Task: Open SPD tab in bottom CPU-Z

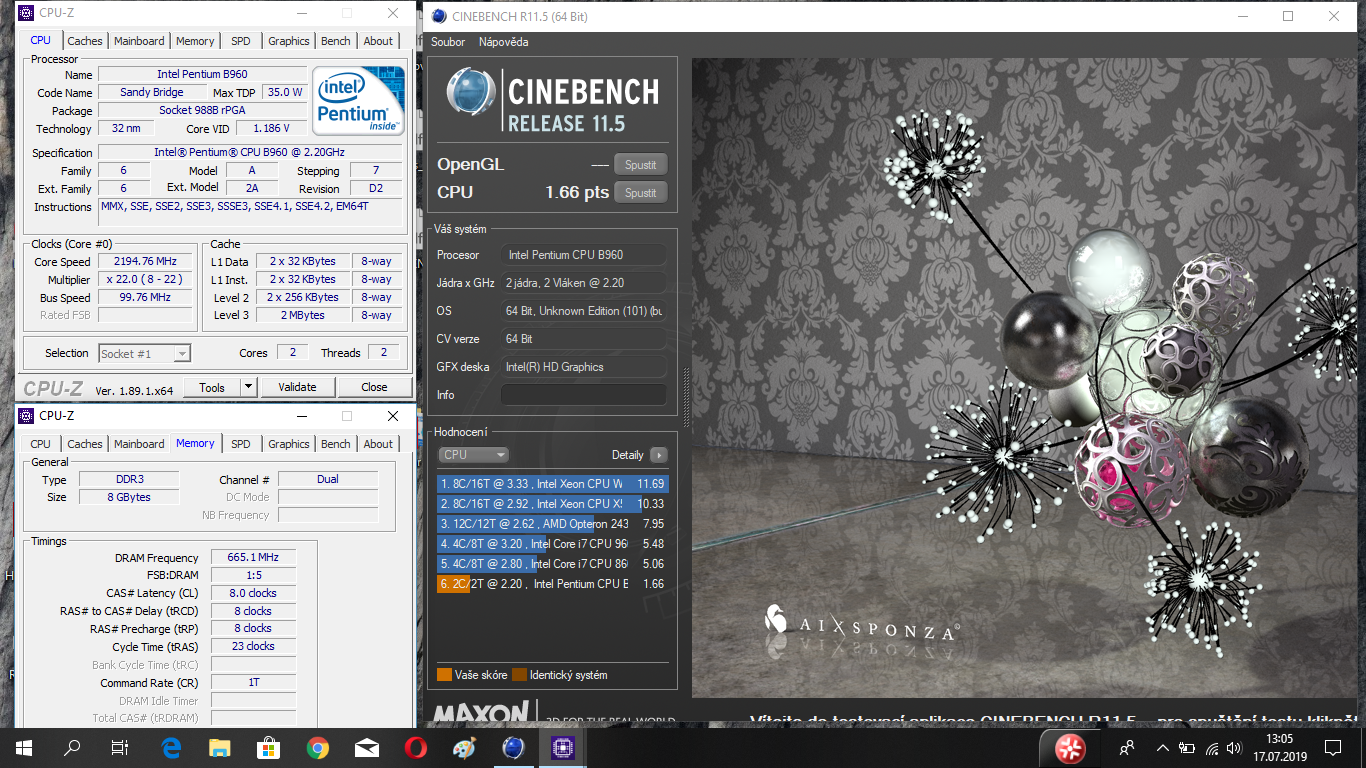Action: tap(241, 444)
